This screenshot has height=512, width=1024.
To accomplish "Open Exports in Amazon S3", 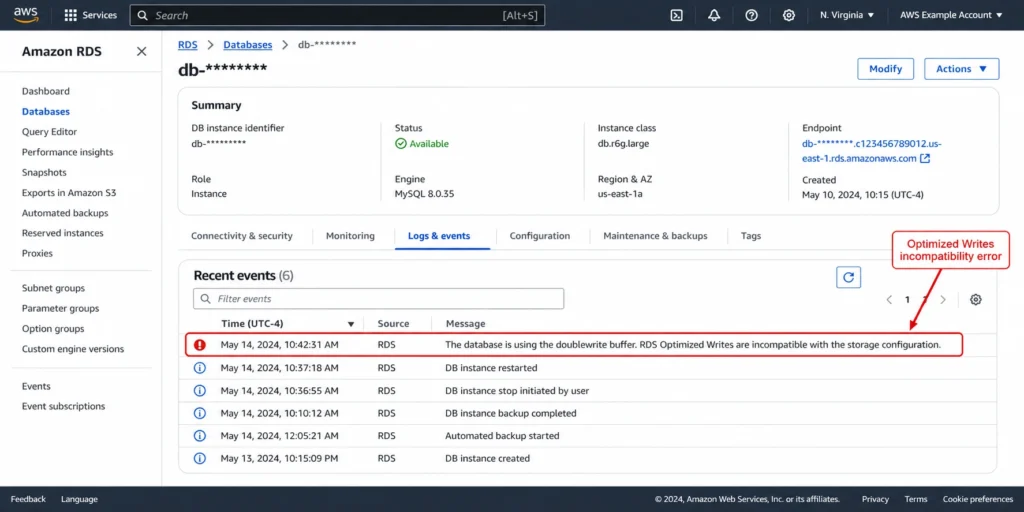I will 69,193.
